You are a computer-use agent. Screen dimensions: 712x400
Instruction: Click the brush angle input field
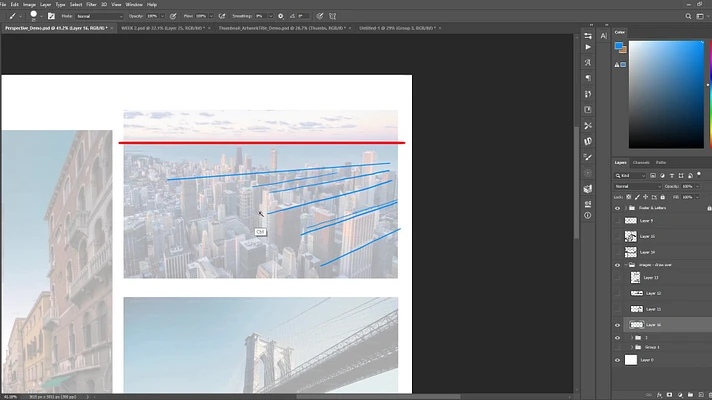point(304,16)
